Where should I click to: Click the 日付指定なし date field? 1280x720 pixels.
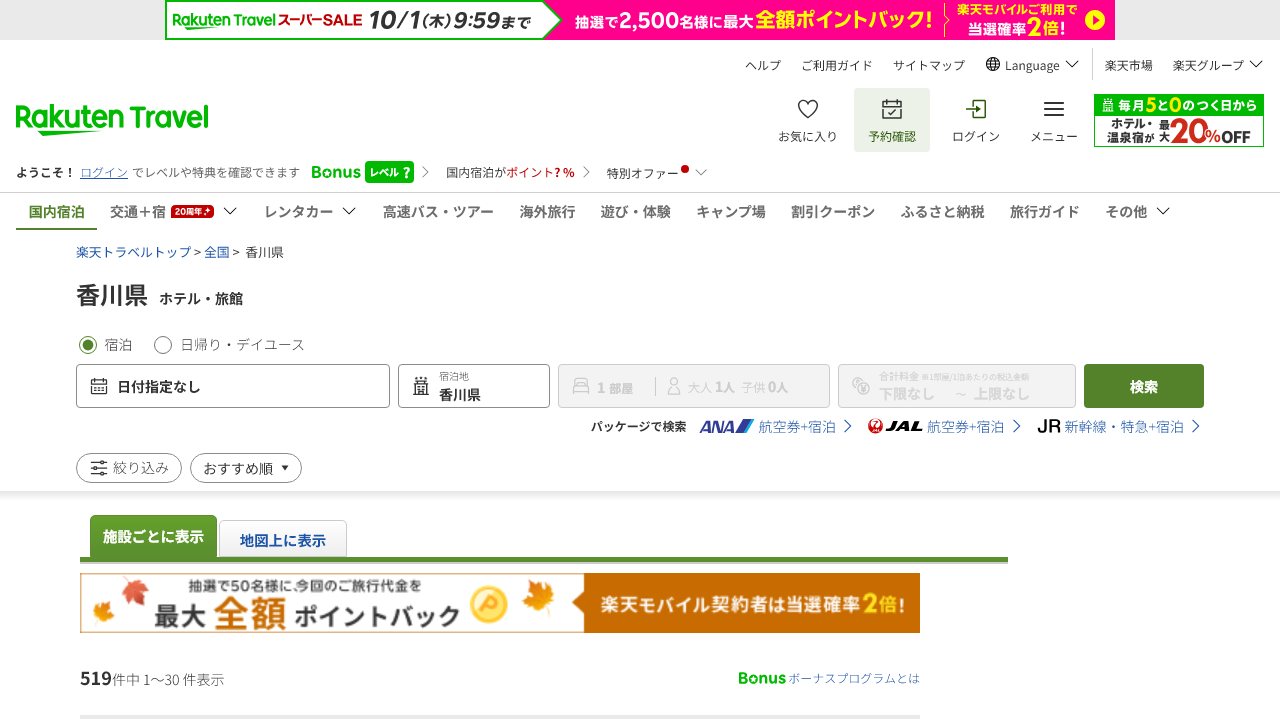pos(233,386)
